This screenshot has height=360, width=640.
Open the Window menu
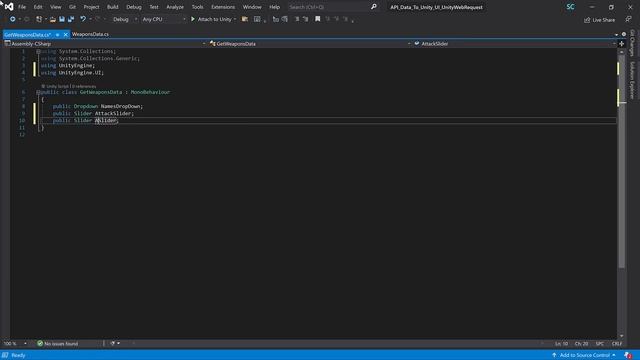click(252, 7)
